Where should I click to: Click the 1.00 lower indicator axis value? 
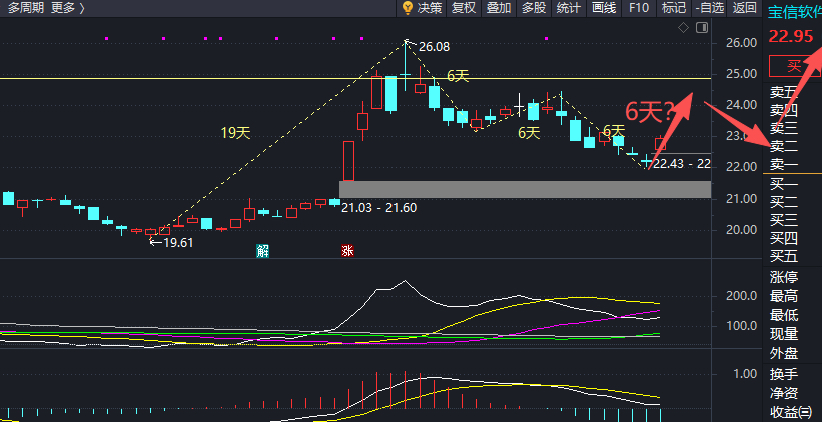tap(745, 374)
